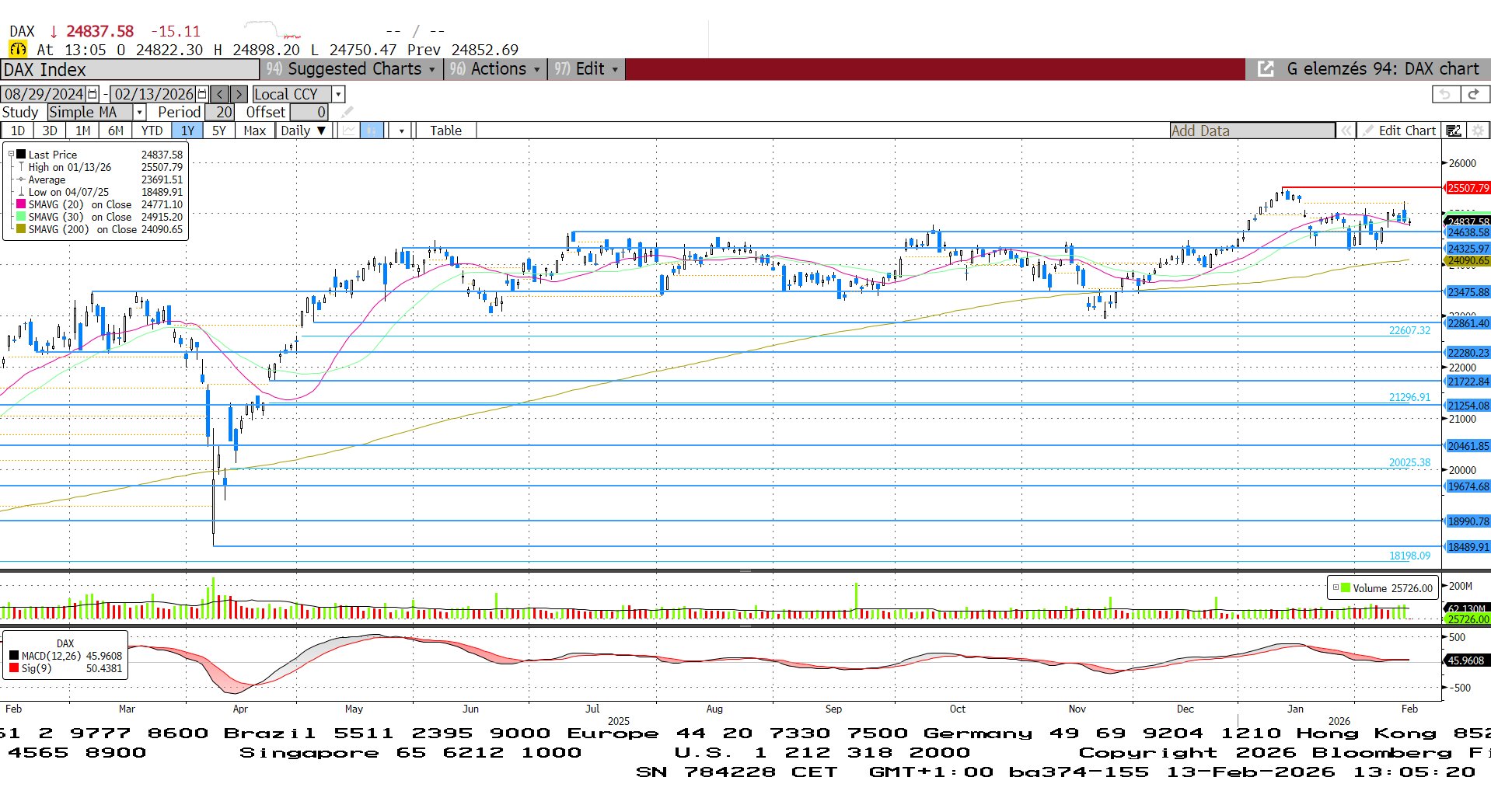Shift date range back with left arrow

point(220,94)
